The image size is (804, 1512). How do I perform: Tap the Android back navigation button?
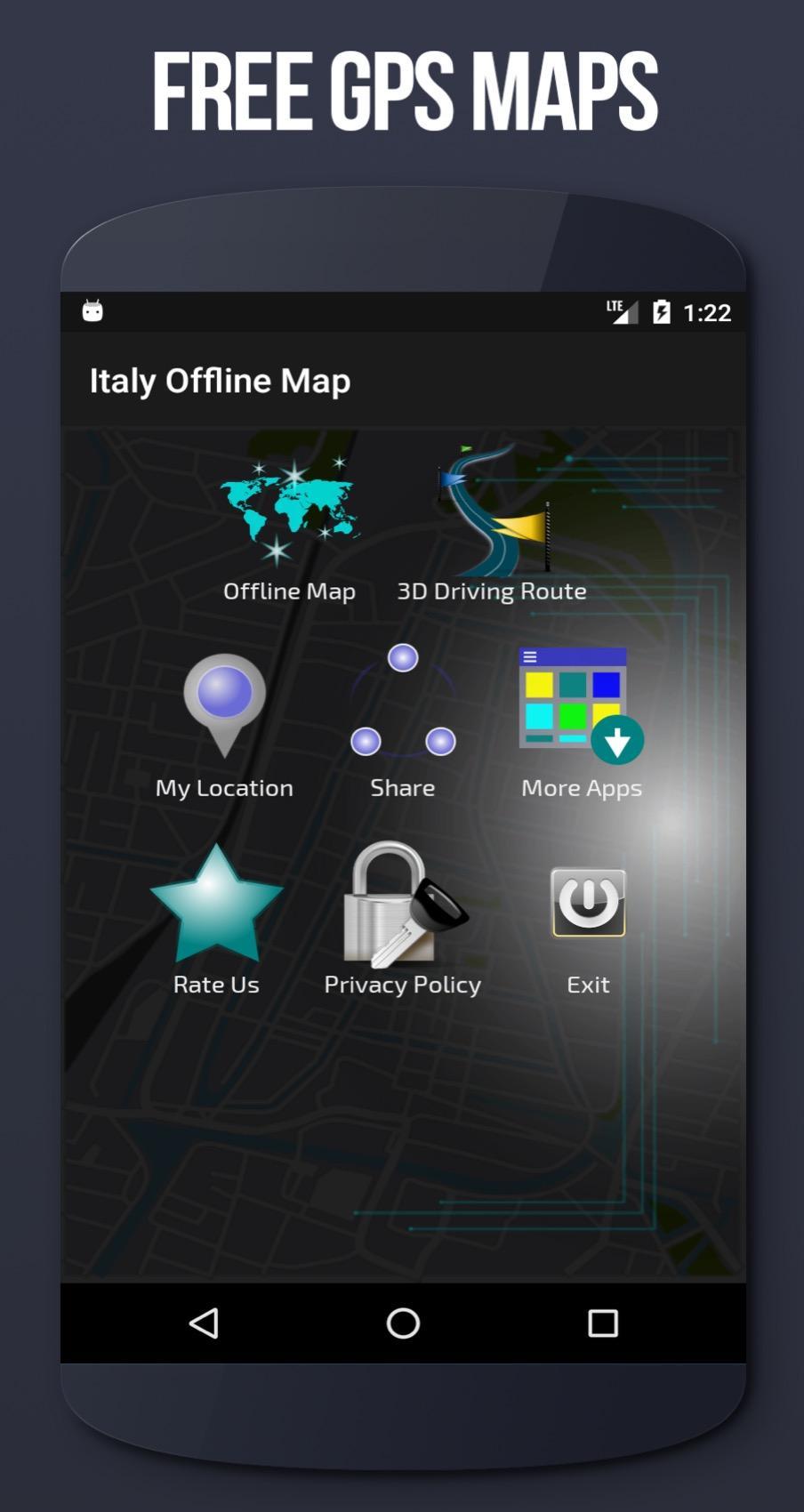click(x=204, y=1323)
